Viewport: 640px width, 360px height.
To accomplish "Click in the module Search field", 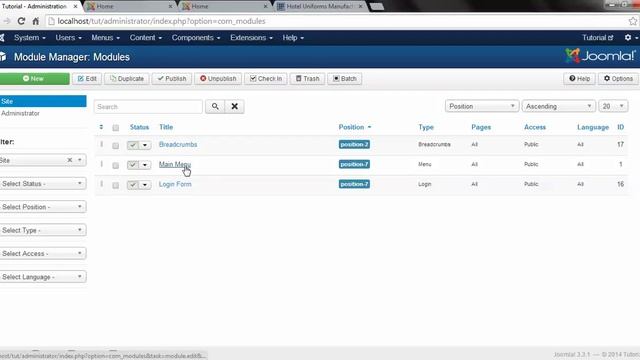I will pyautogui.click(x=148, y=107).
